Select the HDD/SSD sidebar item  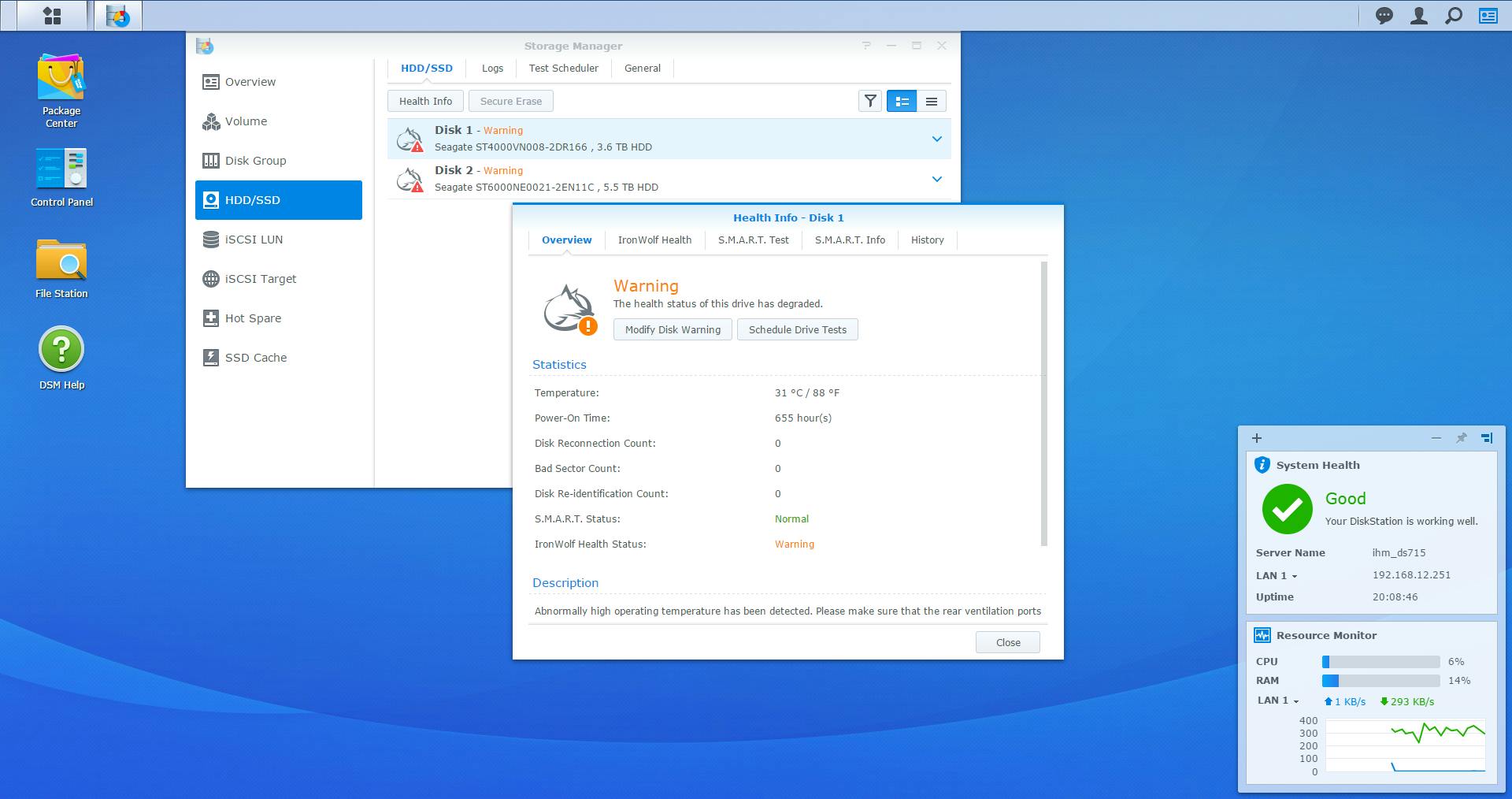(279, 200)
